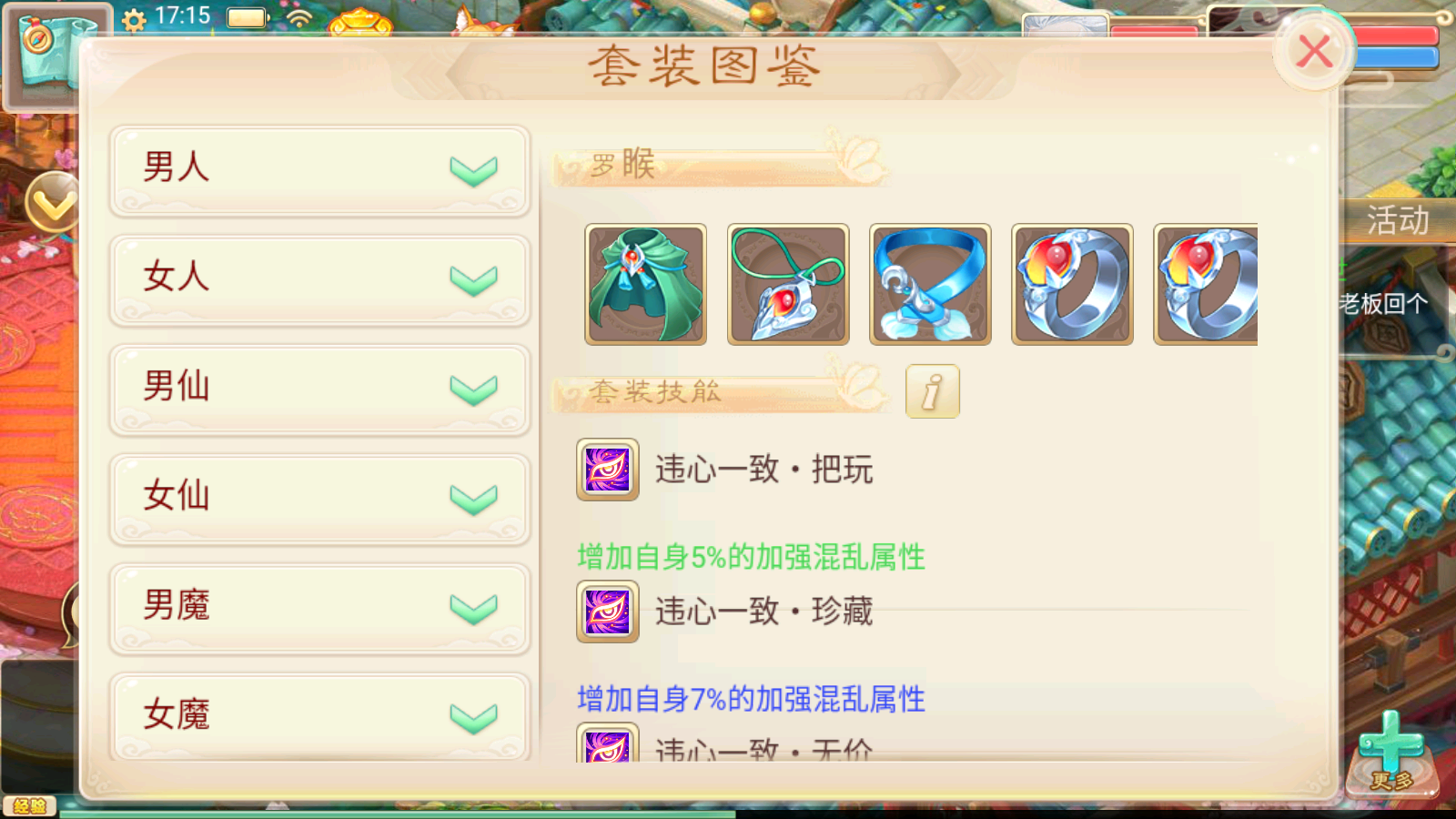This screenshot has width=1456, height=819.
Task: Tap the 违心一致·把玩 skill icon
Action: coord(608,470)
